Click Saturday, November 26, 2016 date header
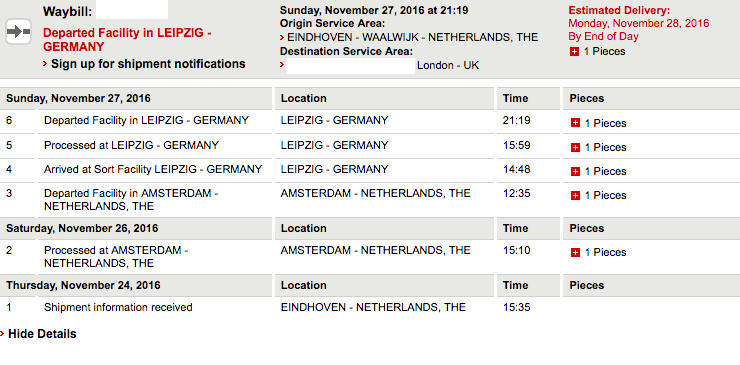 tap(82, 229)
